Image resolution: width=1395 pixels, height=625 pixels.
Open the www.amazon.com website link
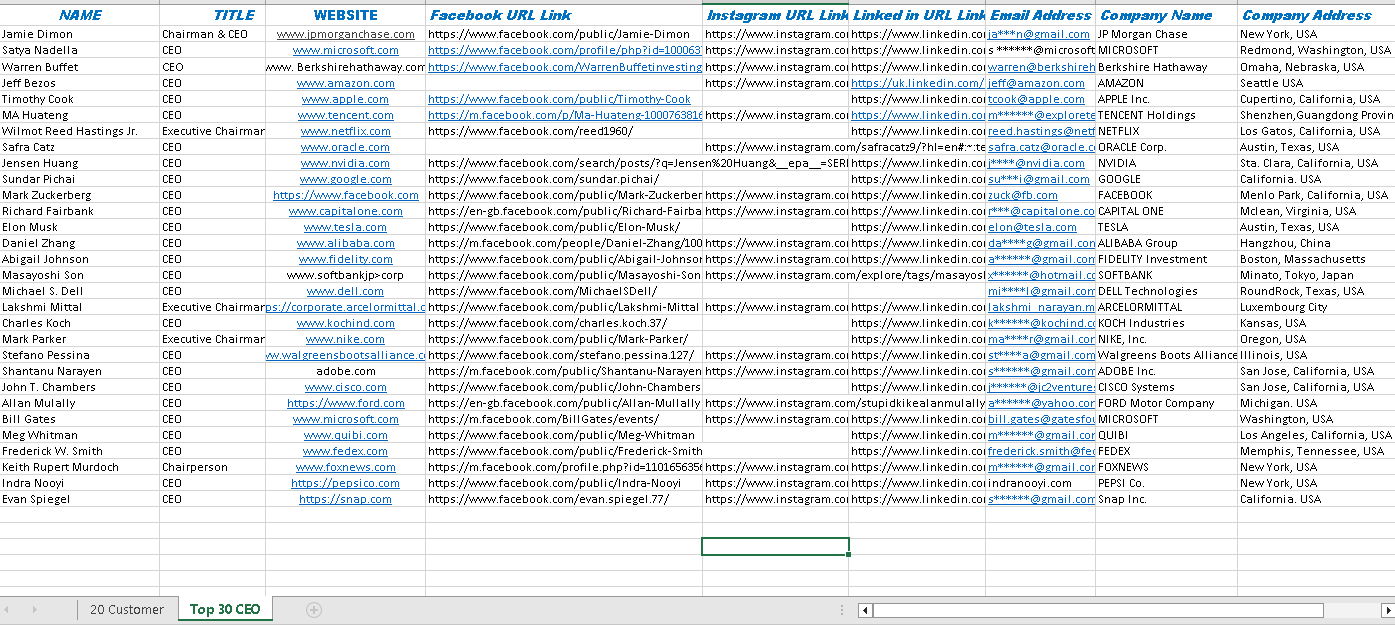(346, 83)
